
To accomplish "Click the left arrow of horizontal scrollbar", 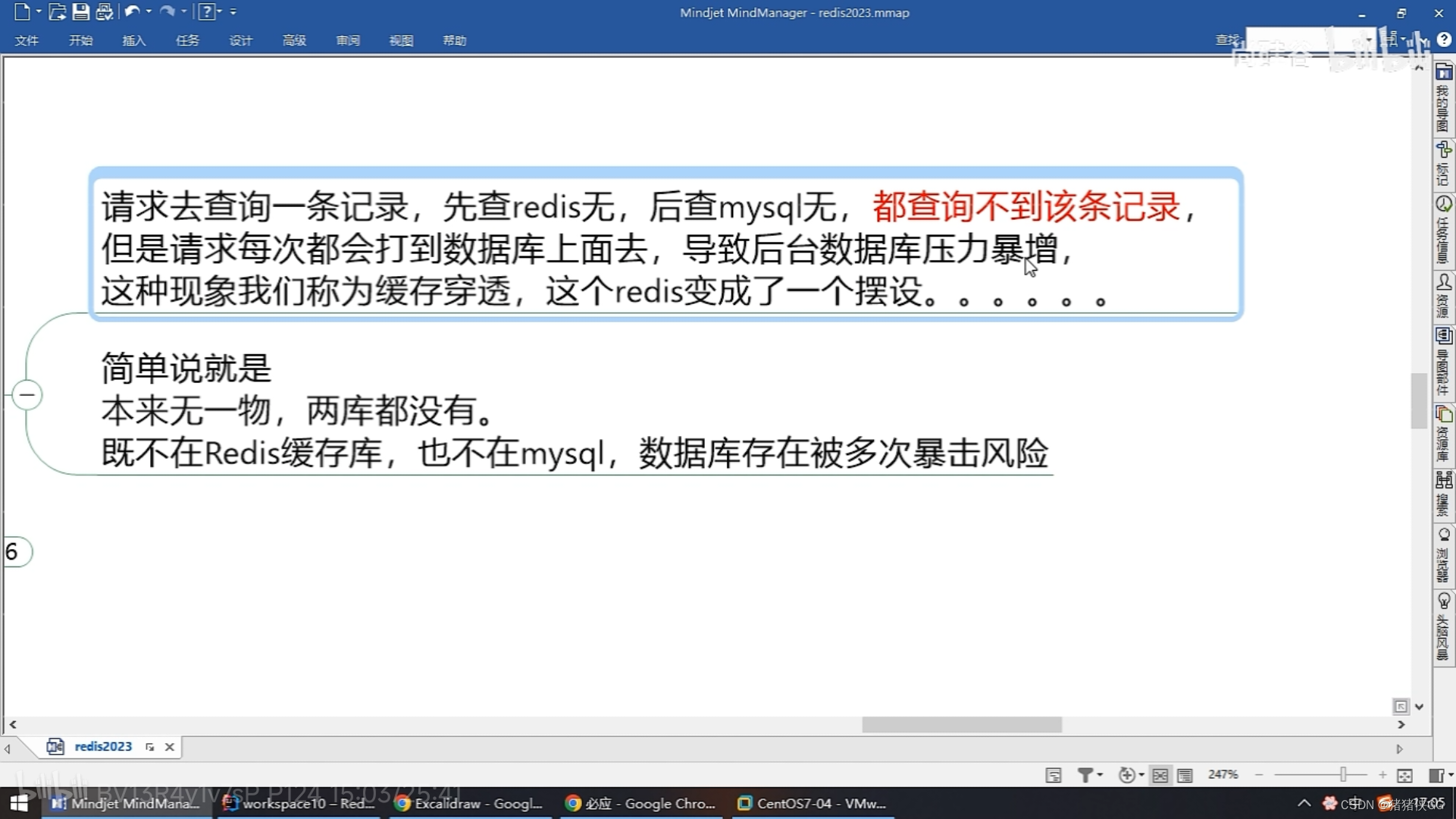I will pyautogui.click(x=13, y=725).
